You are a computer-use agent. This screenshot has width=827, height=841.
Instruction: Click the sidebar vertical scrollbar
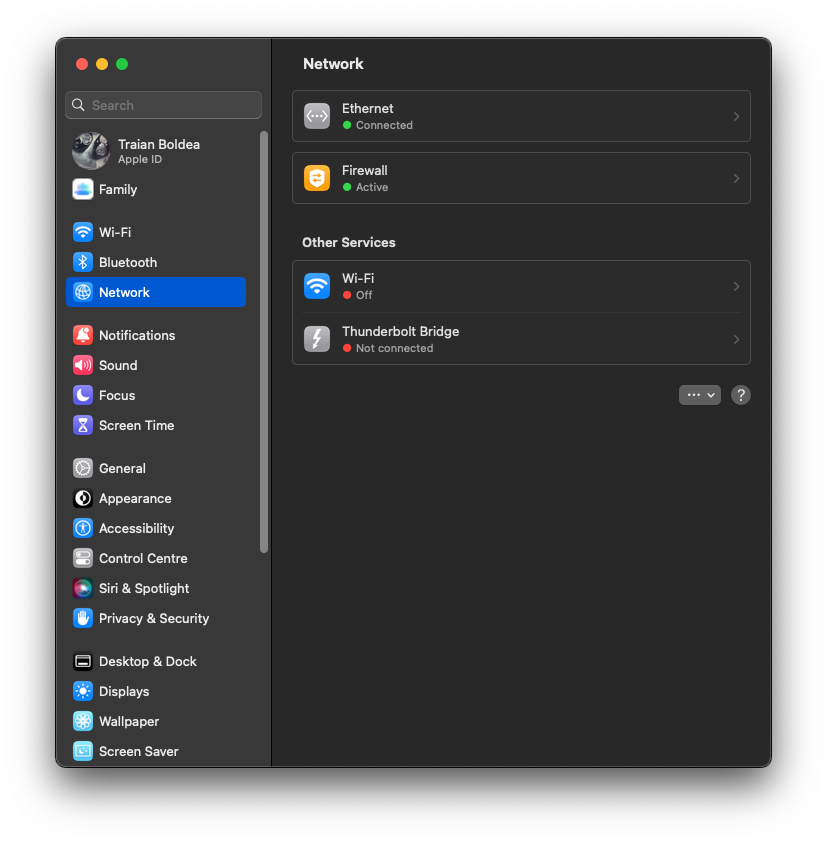point(264,340)
